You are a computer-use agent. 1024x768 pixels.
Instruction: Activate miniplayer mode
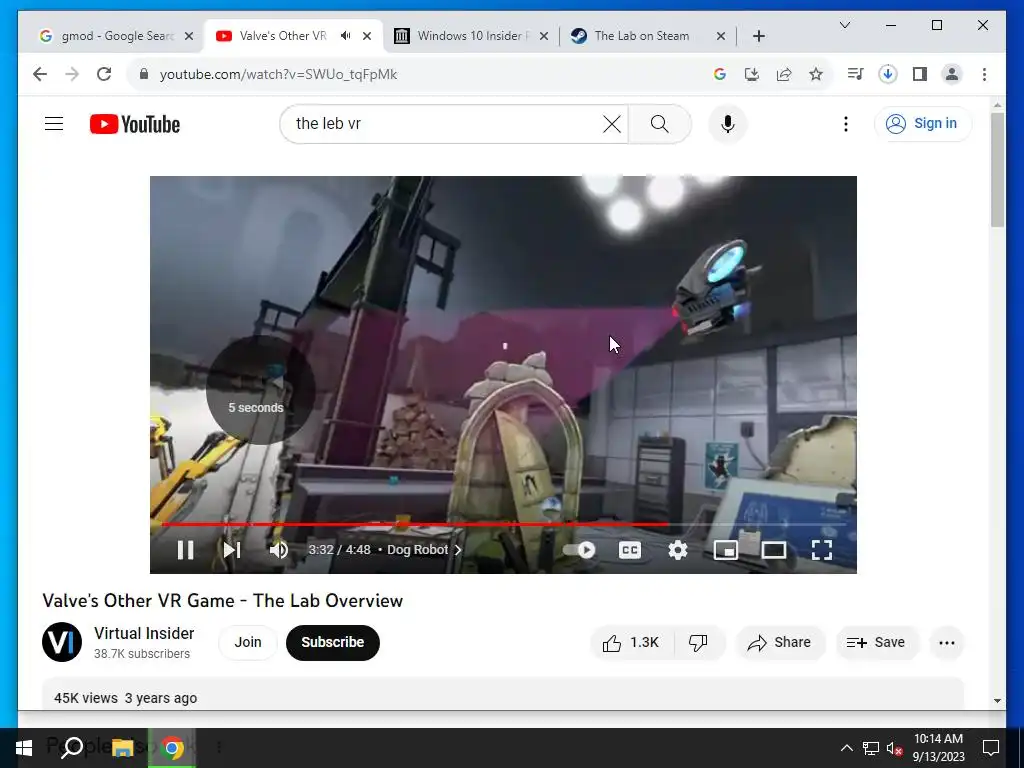pos(726,550)
